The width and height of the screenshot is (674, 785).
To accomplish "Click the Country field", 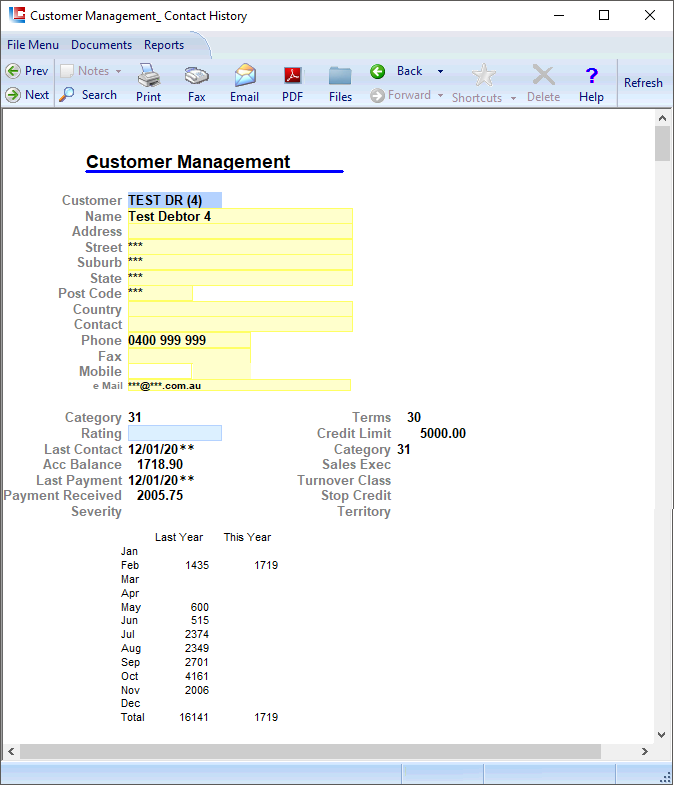I will tap(240, 309).
